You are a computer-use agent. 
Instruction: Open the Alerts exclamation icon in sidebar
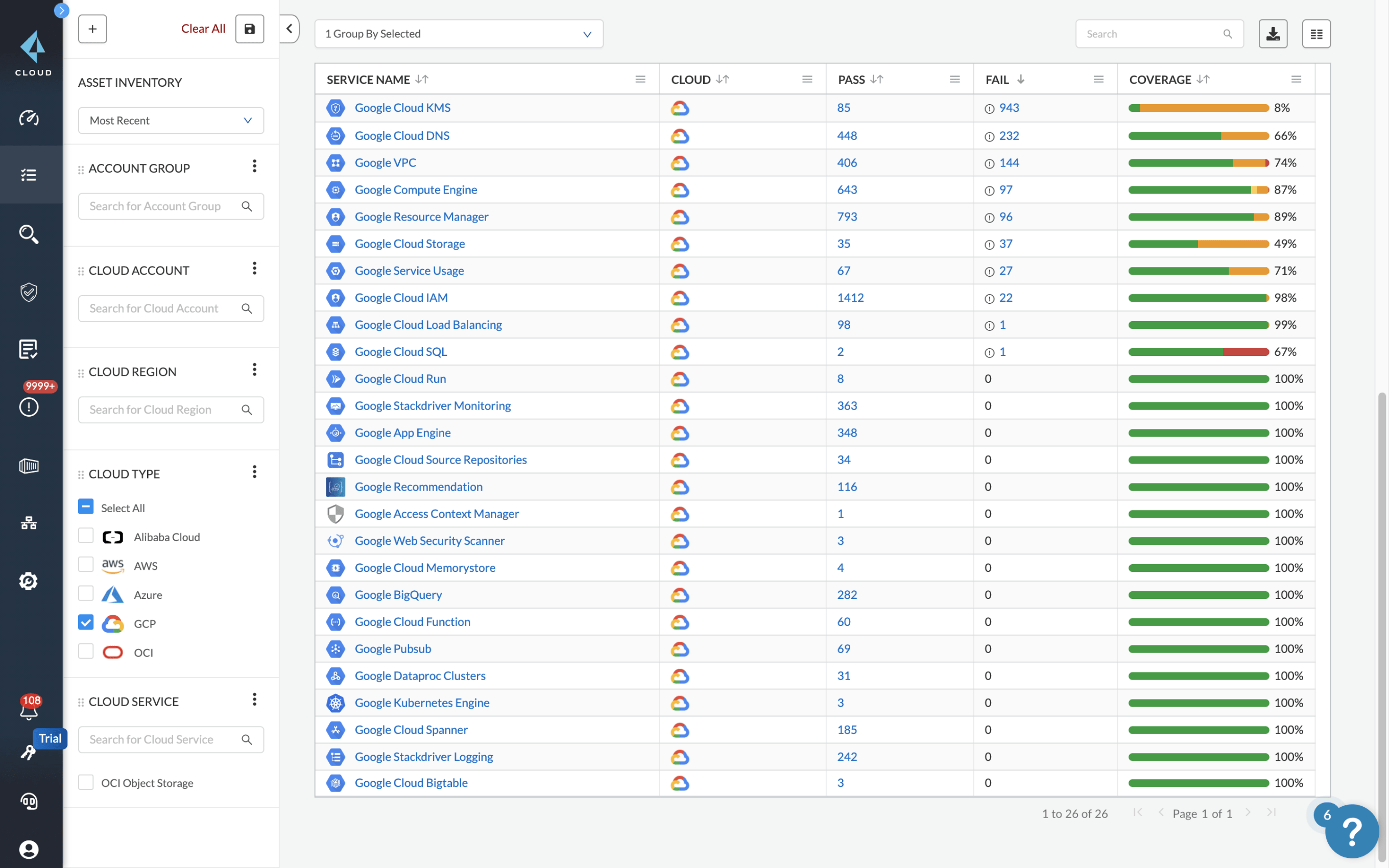point(29,407)
